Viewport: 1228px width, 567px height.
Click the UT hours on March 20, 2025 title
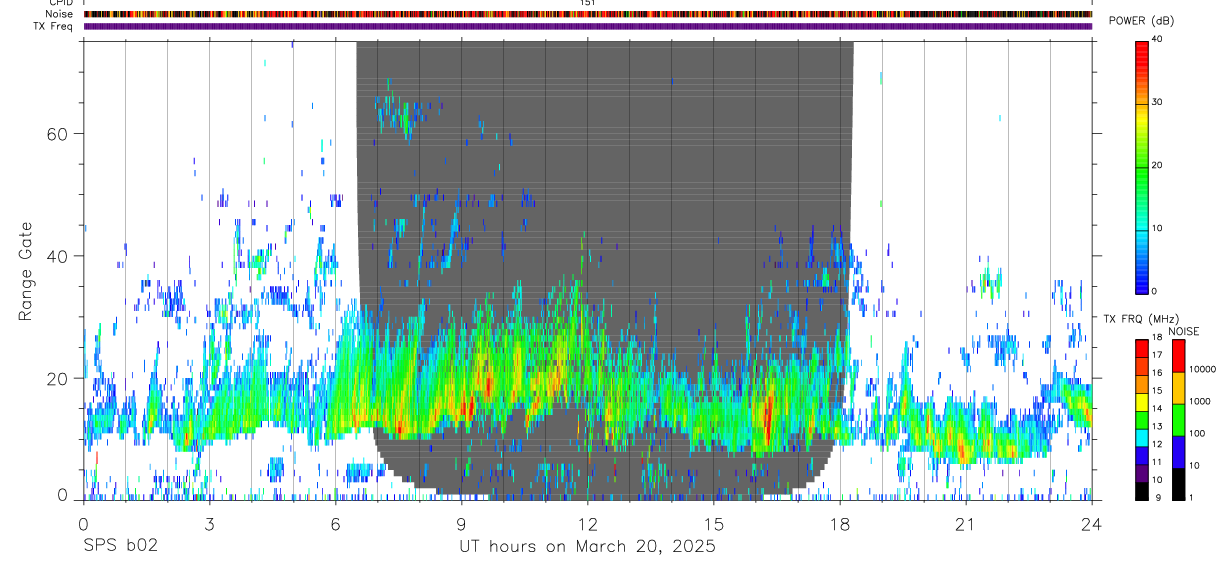(x=587, y=546)
